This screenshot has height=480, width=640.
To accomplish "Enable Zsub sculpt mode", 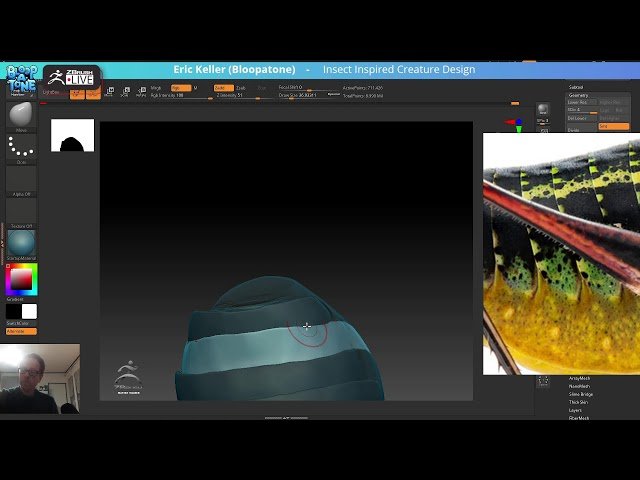I will 241,88.
